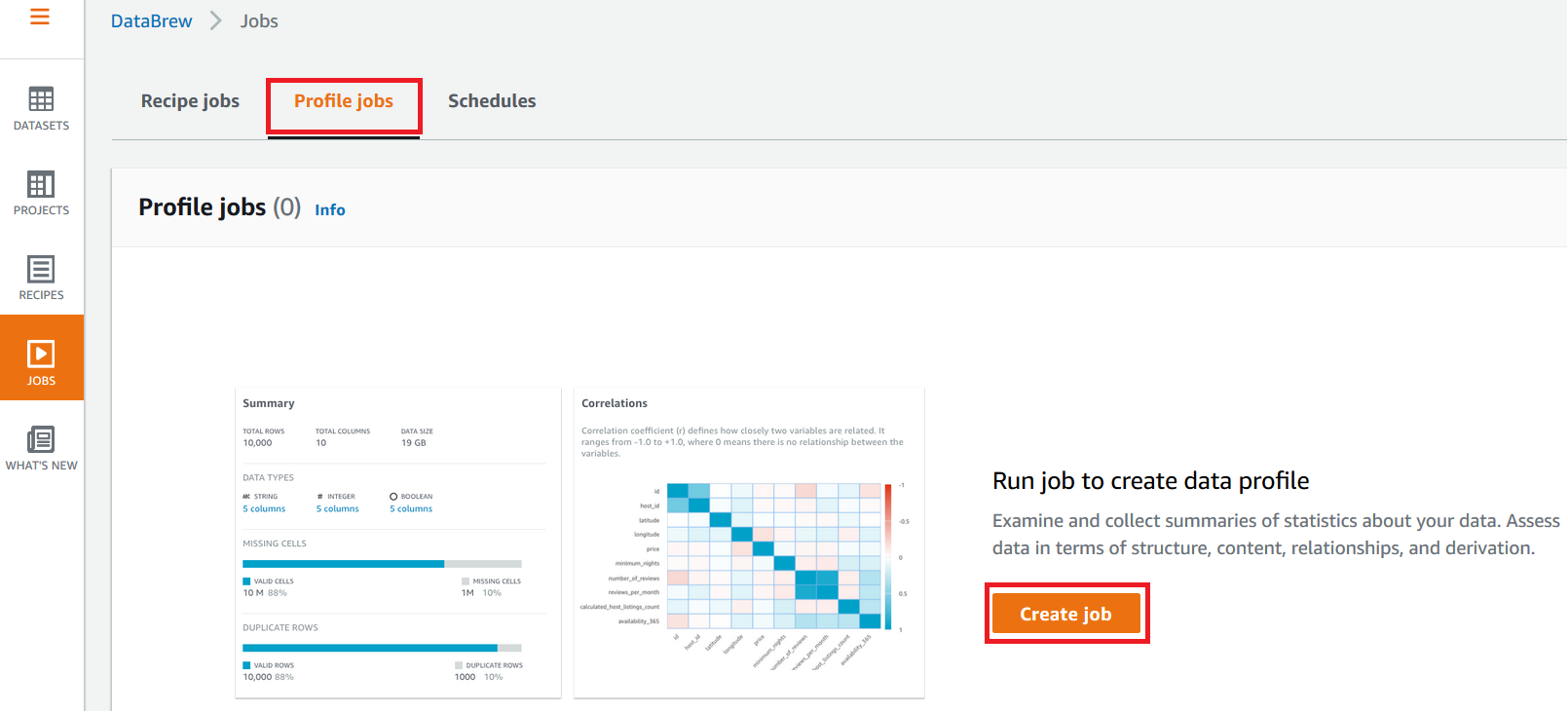Click the correlation color scale bar
Image resolution: width=1568 pixels, height=711 pixels.
pos(888,556)
